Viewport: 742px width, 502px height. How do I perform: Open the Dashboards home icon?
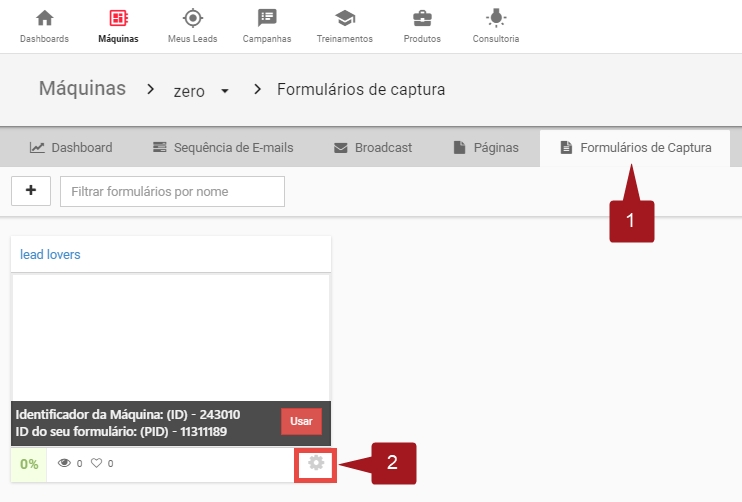point(44,18)
